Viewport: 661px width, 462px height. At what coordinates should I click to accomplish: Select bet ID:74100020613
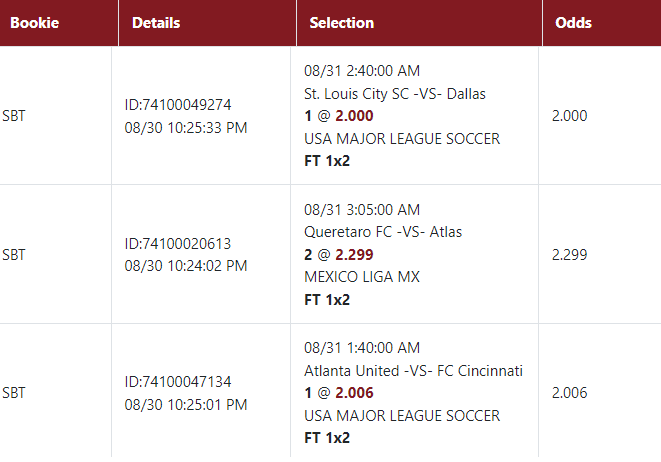[x=178, y=244]
